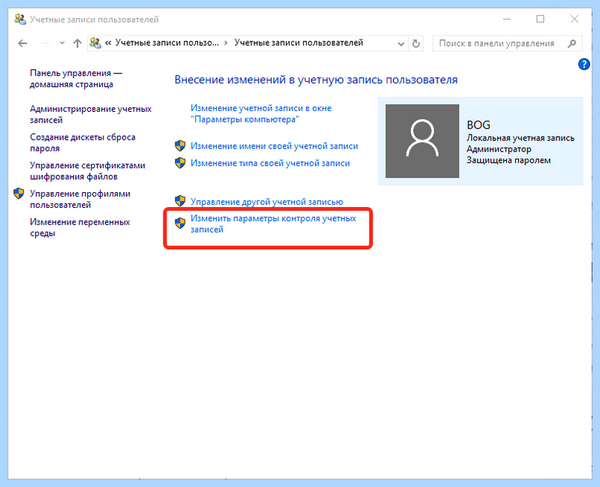This screenshot has width=600, height=487.
Task: Click the Защищена паролем status text
Action: [x=509, y=160]
